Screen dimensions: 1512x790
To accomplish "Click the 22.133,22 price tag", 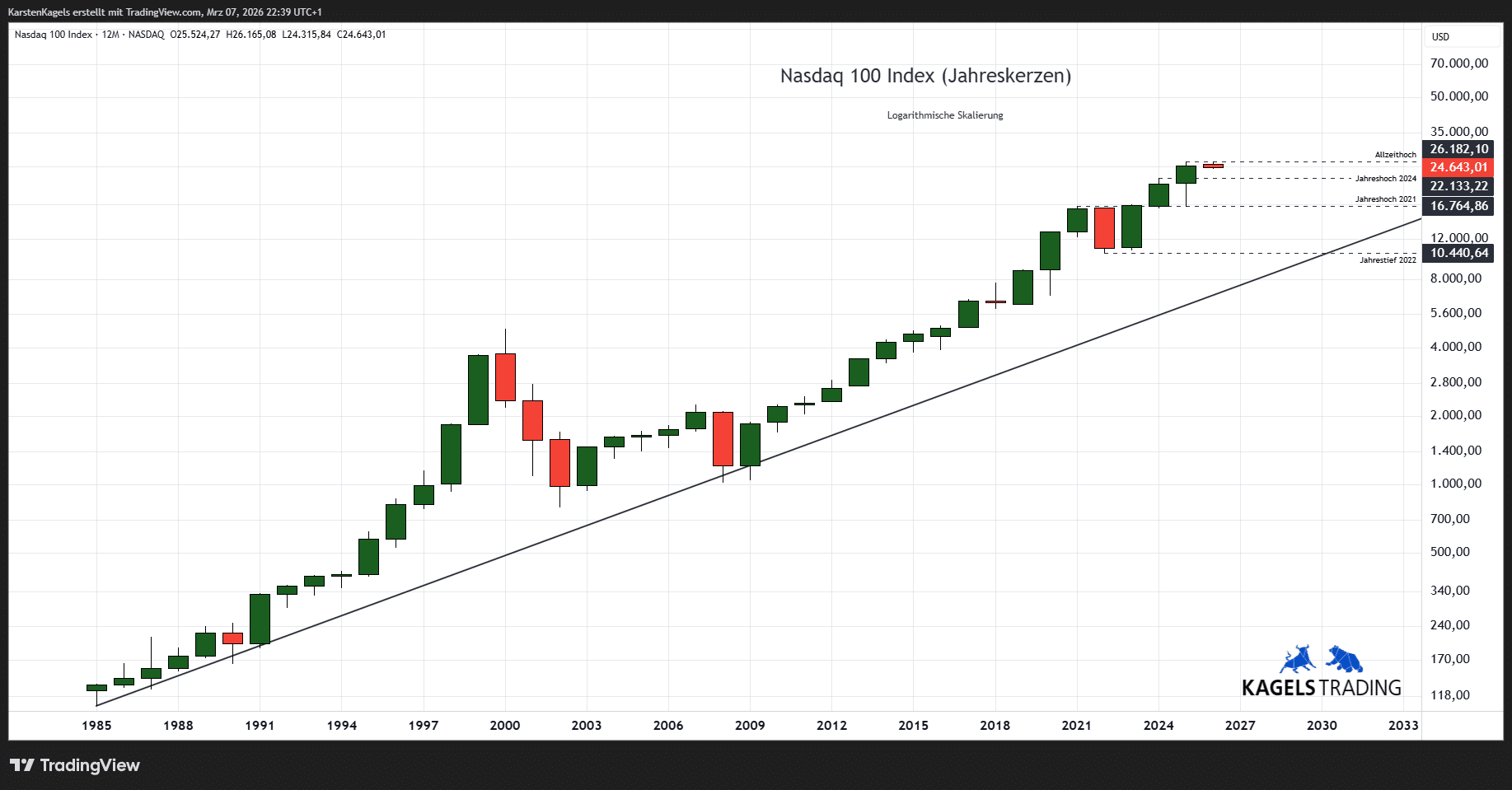I will (x=1458, y=186).
